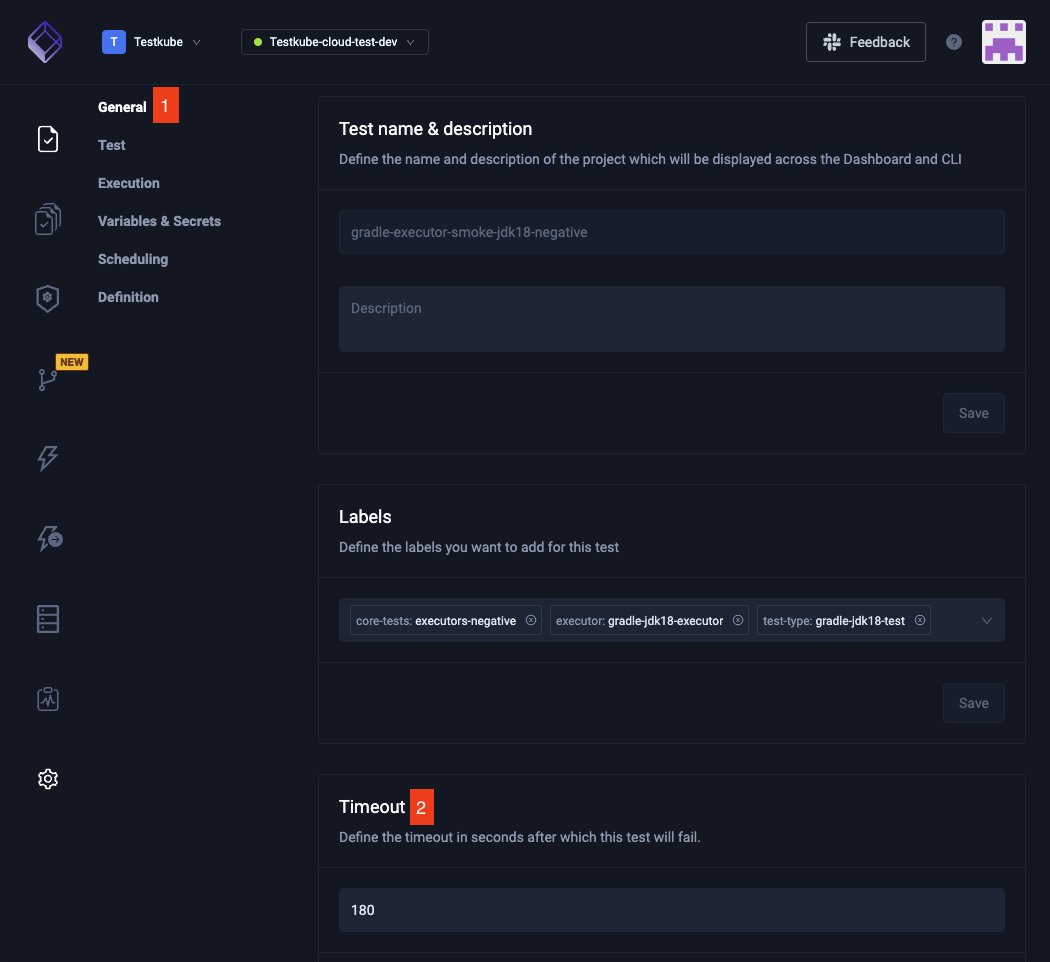The image size is (1050, 962).
Task: Switch to the Scheduling tab
Action: (133, 258)
